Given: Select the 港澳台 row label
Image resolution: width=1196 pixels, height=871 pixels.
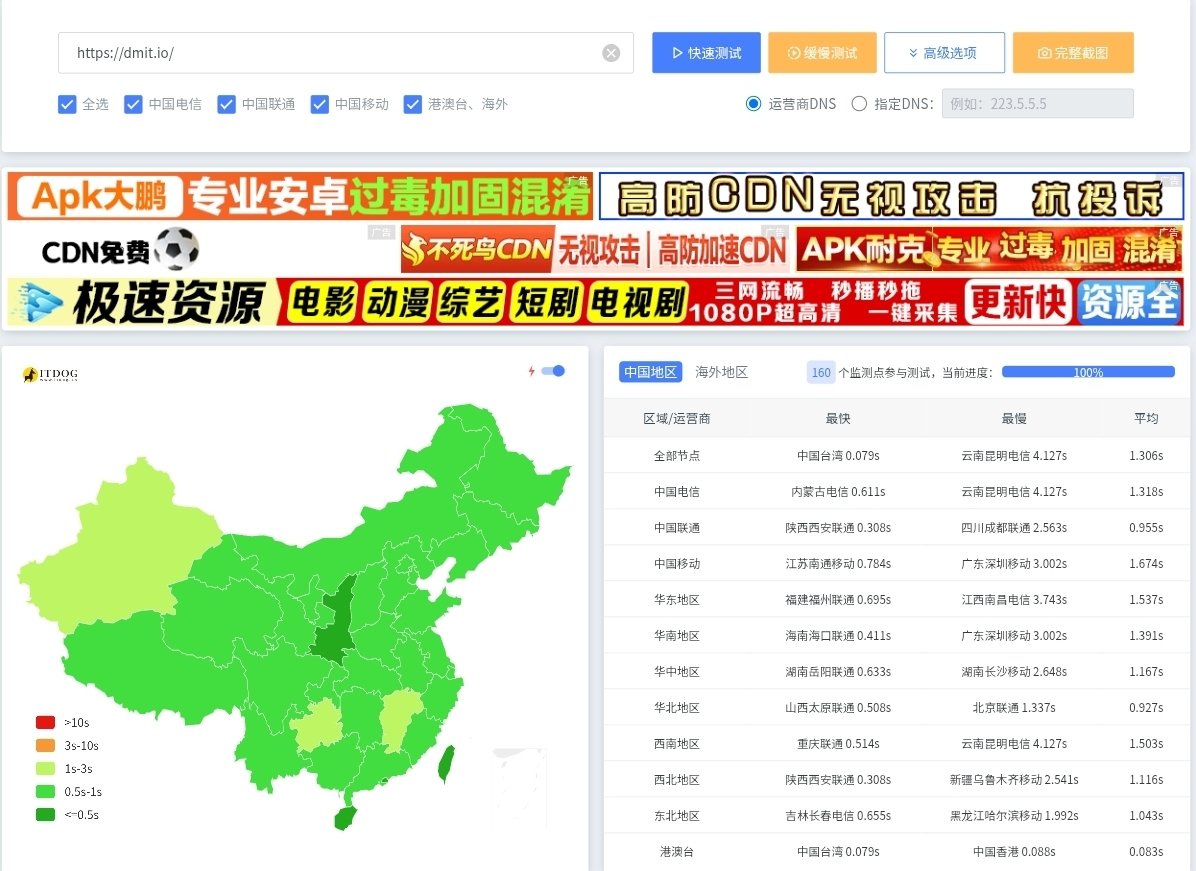Looking at the screenshot, I should pos(677,851).
